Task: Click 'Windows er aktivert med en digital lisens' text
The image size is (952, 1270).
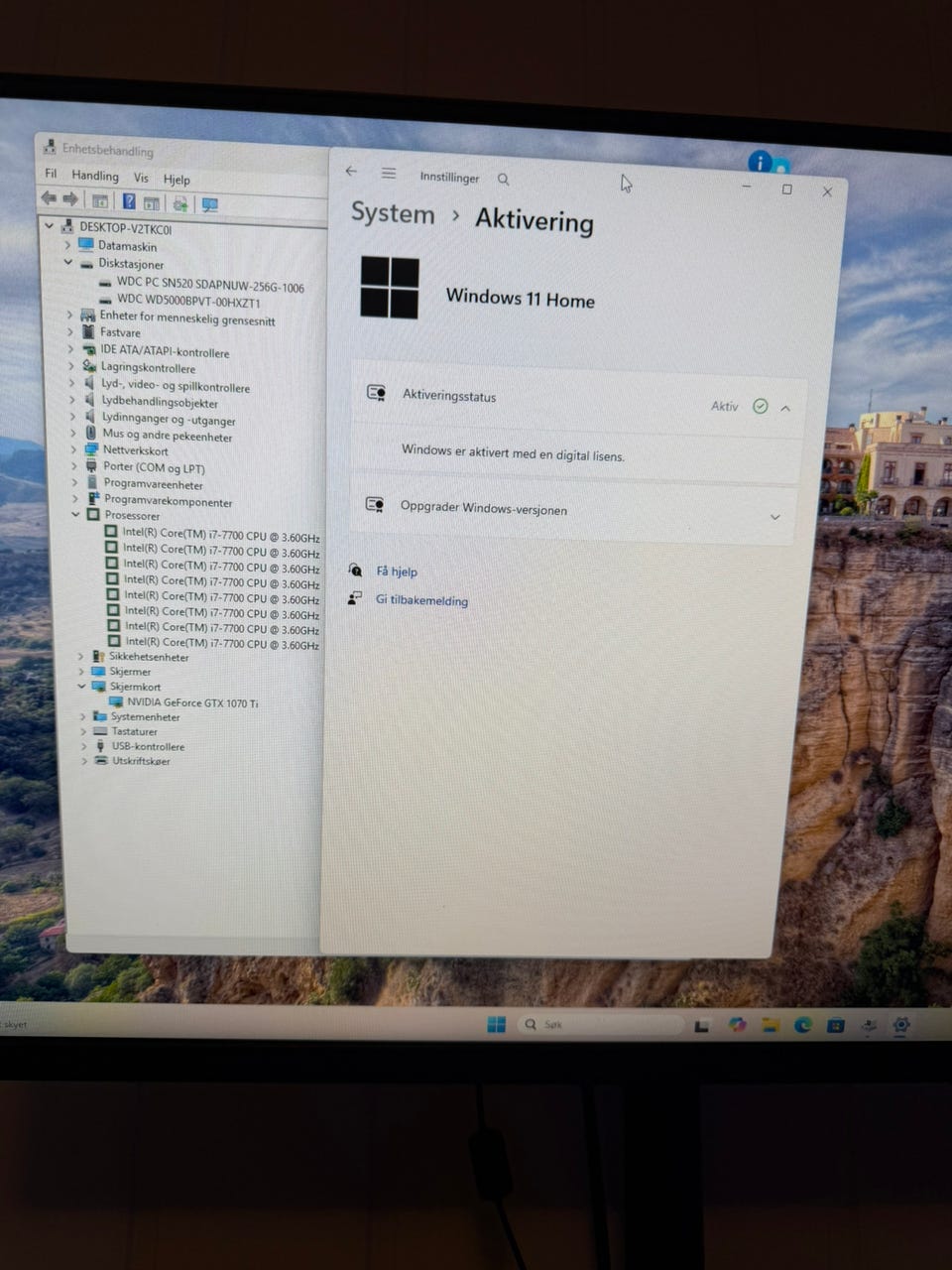Action: 513,453
